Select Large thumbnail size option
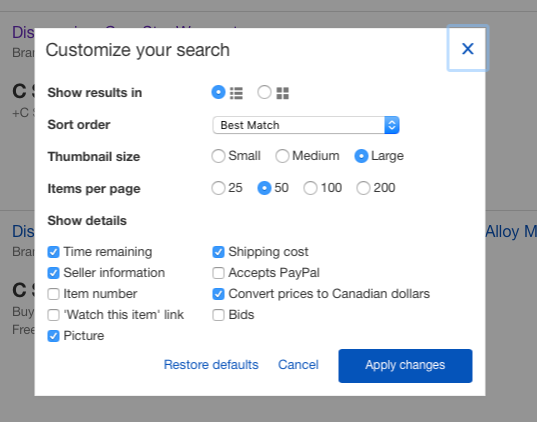The height and width of the screenshot is (422, 537). tap(361, 156)
